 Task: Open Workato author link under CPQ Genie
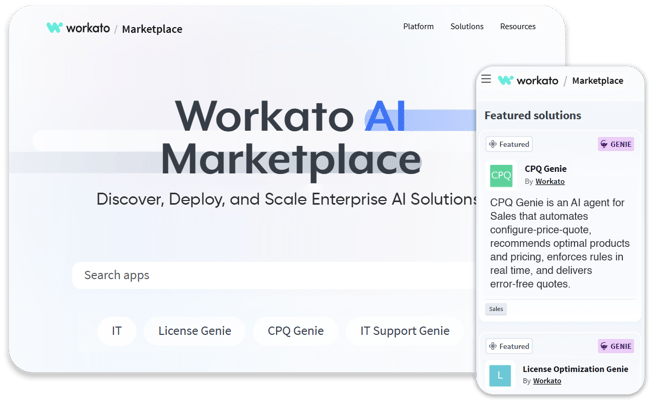pos(550,182)
